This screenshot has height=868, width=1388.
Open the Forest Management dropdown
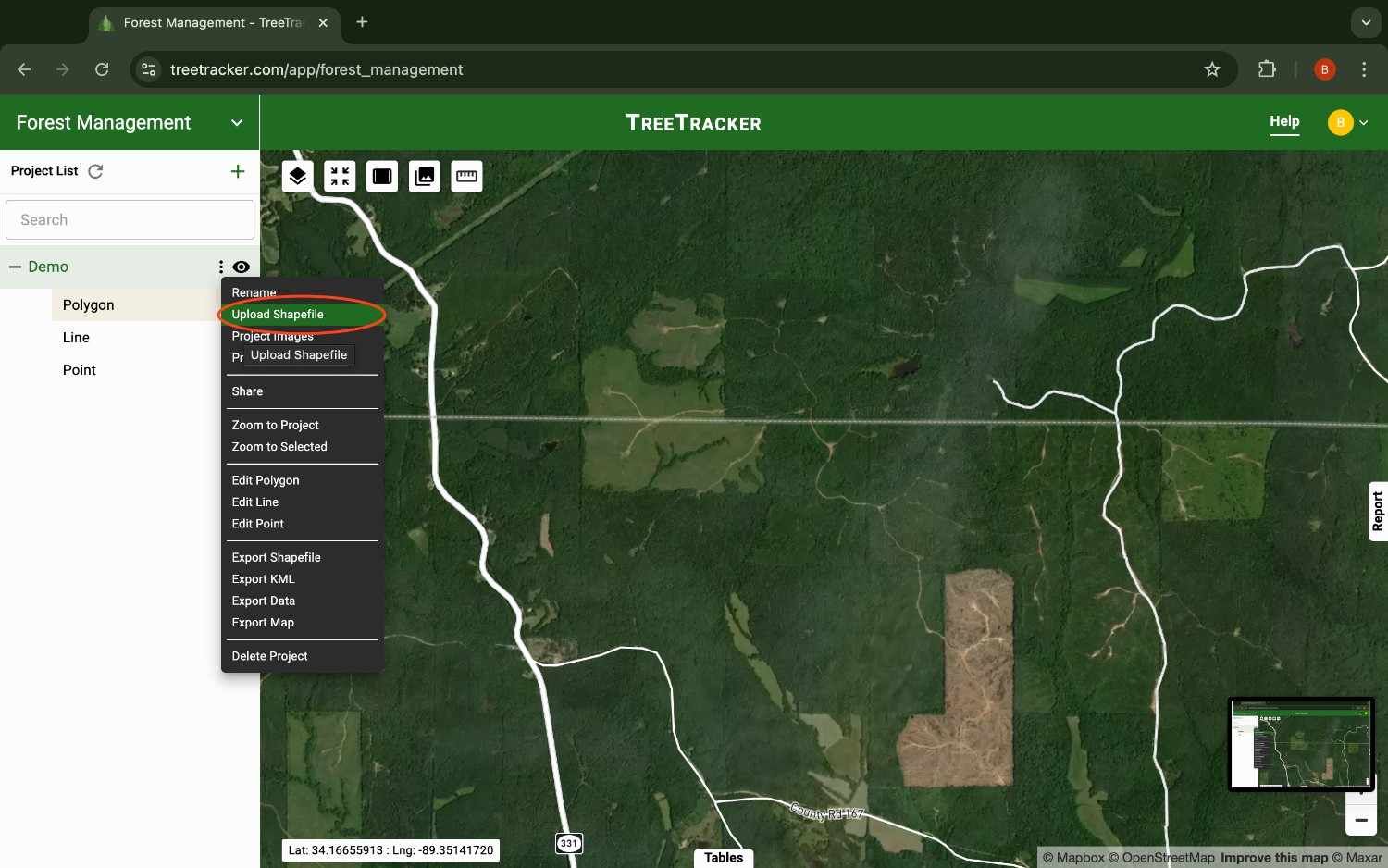click(237, 122)
